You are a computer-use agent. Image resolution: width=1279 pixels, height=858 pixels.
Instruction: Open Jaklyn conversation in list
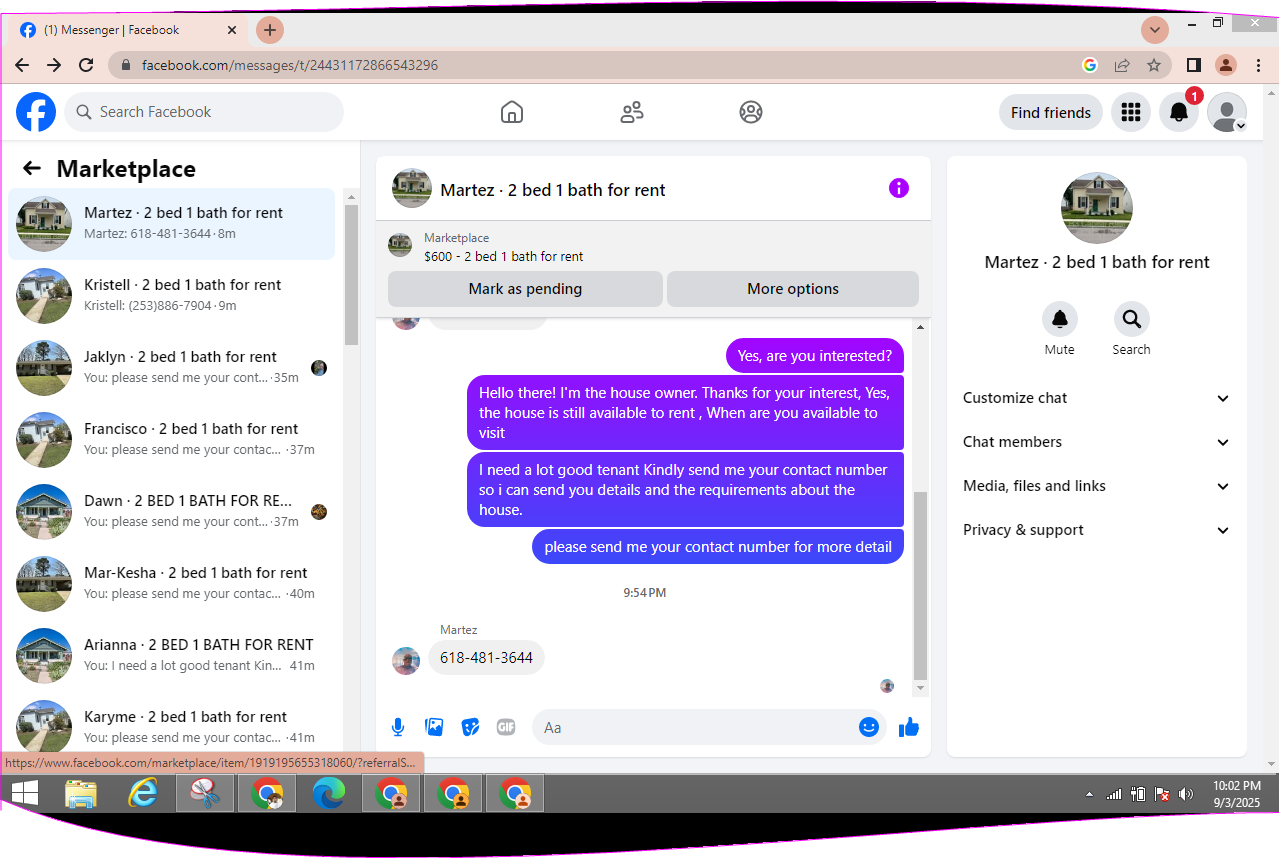(172, 367)
